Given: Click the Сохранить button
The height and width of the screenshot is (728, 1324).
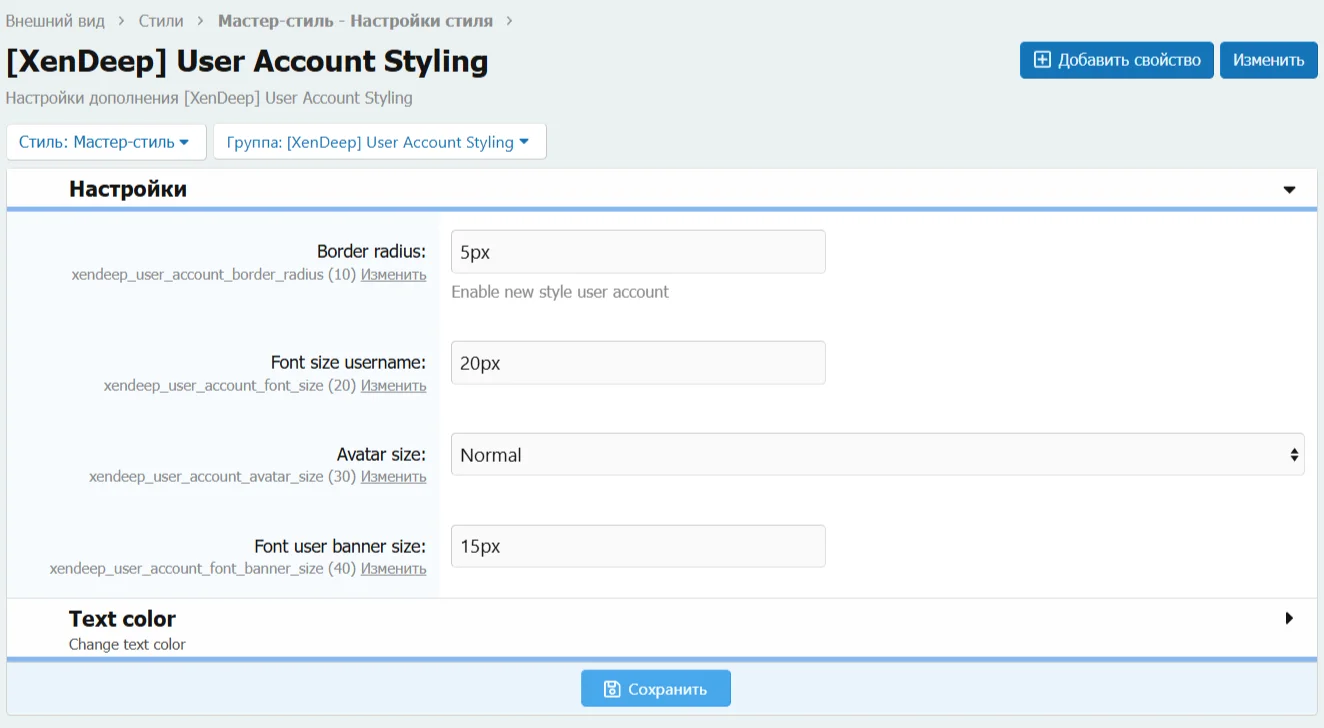Looking at the screenshot, I should click(656, 689).
